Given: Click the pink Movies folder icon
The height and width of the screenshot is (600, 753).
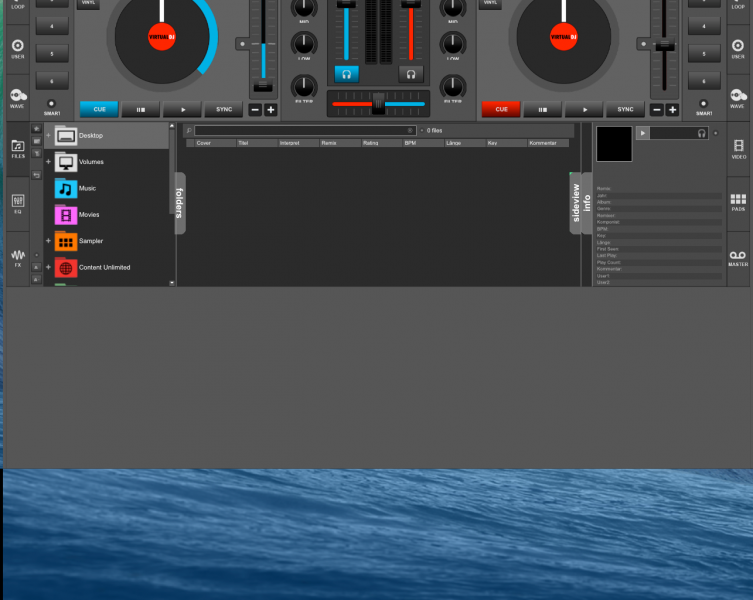Looking at the screenshot, I should (x=66, y=215).
